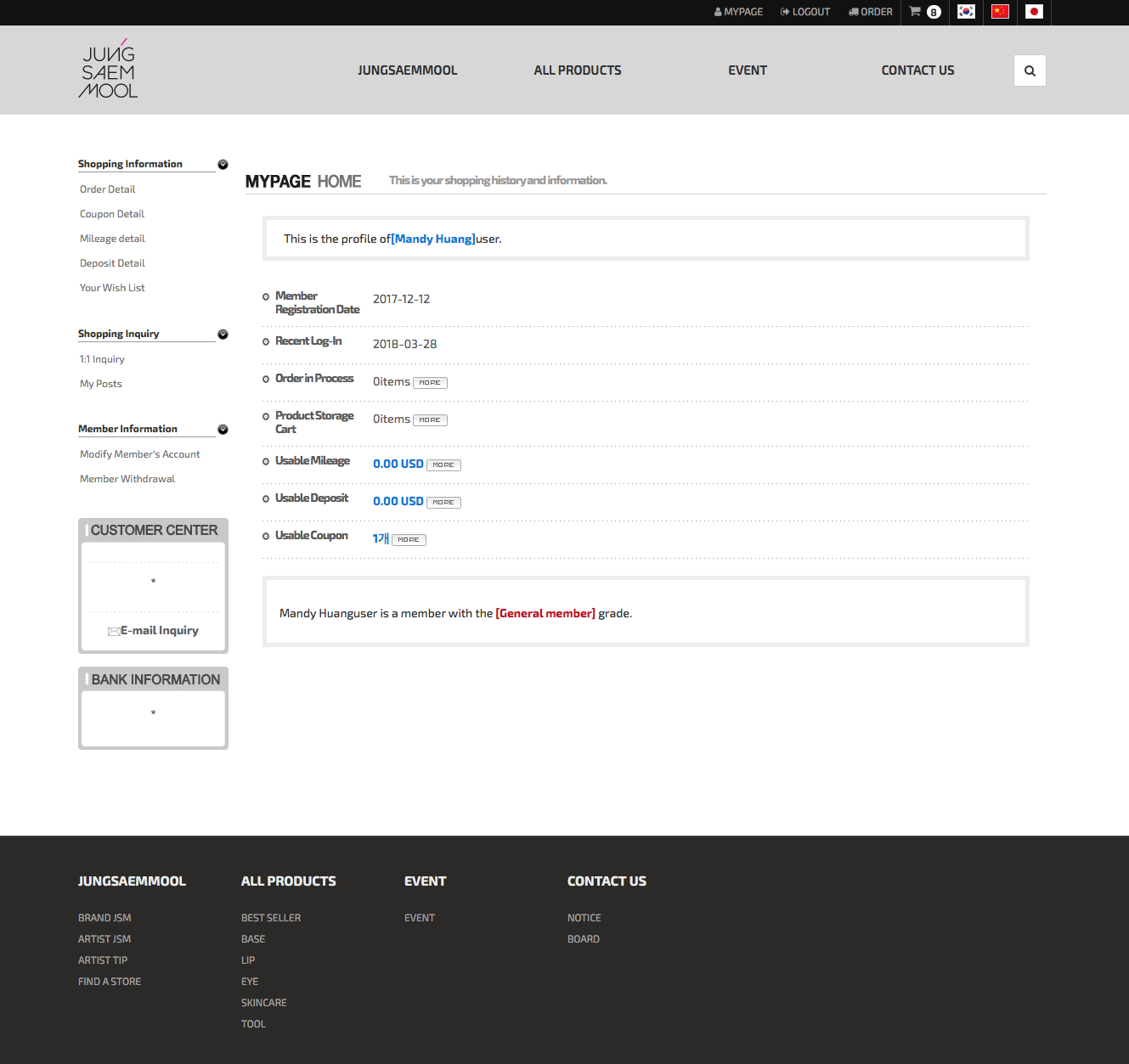Open the CONTACT US top menu
Screen dimensions: 1129x1064
point(917,70)
